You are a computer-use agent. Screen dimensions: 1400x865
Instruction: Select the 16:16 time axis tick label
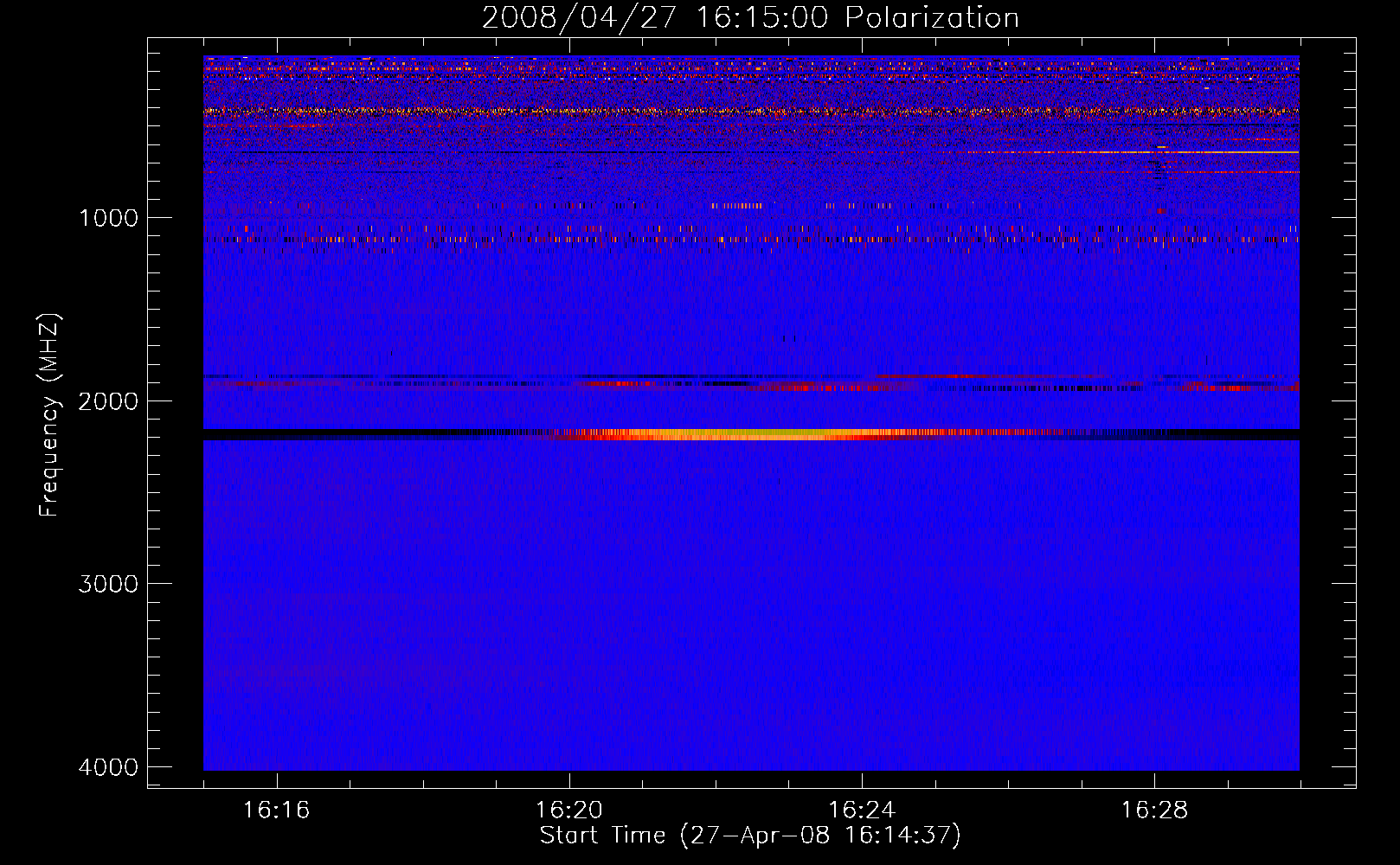277,810
